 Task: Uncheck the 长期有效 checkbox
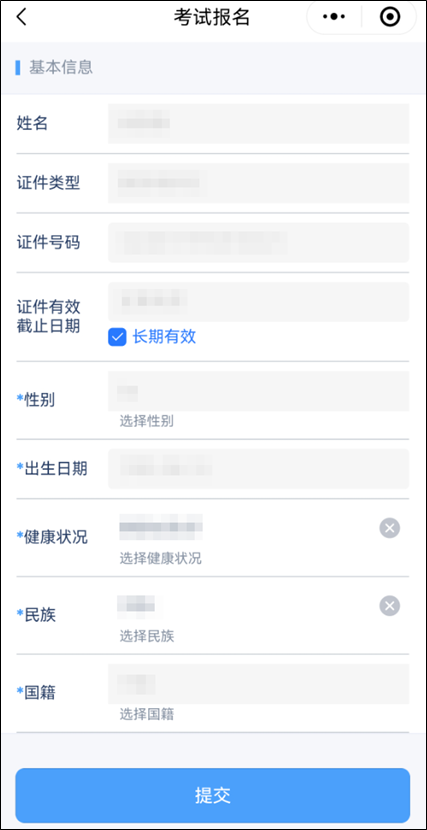[117, 337]
